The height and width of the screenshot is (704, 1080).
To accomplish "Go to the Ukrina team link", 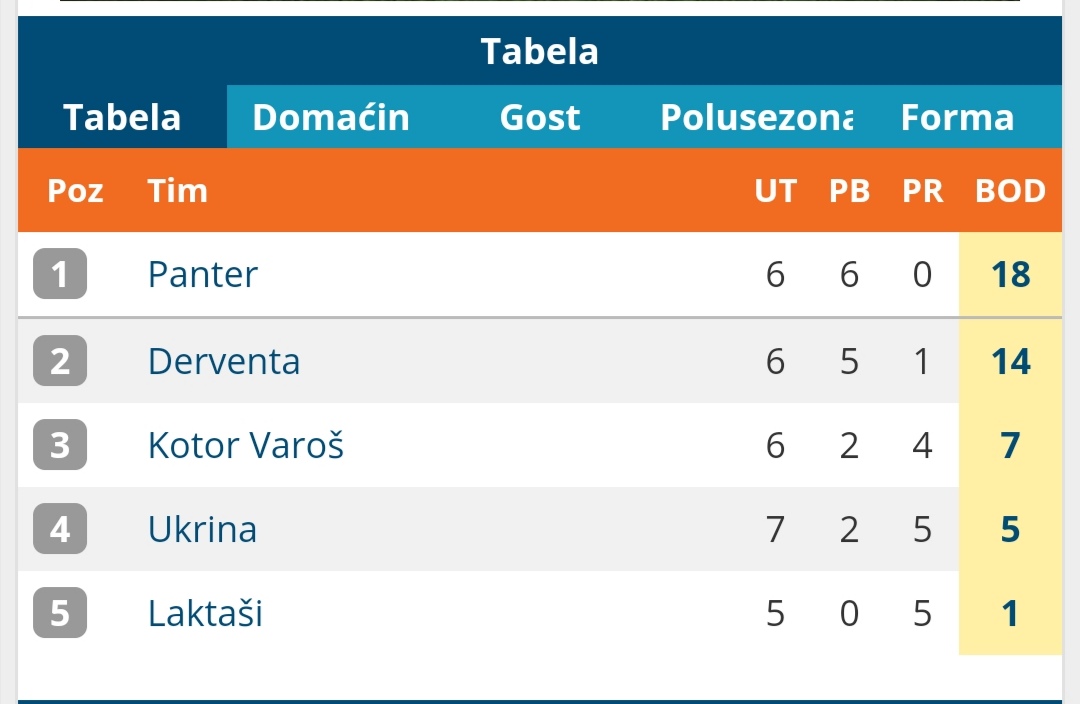I will pos(203,529).
